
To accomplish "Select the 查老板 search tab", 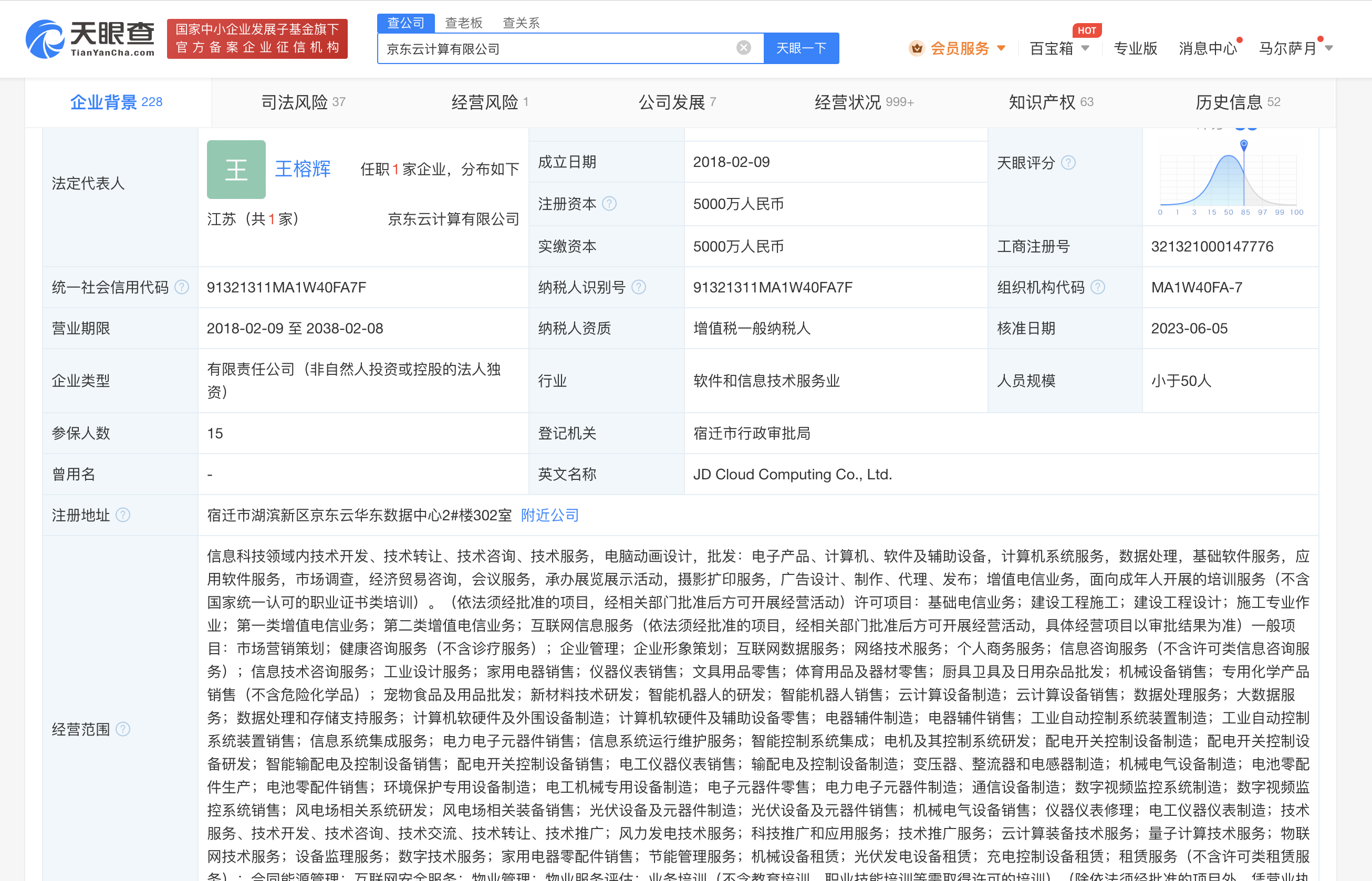I will (464, 23).
